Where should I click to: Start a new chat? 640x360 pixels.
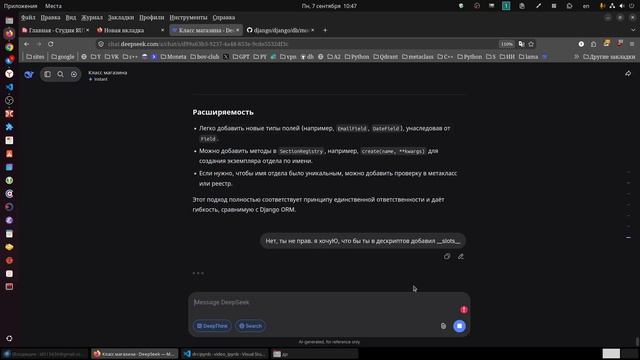[x=74, y=74]
